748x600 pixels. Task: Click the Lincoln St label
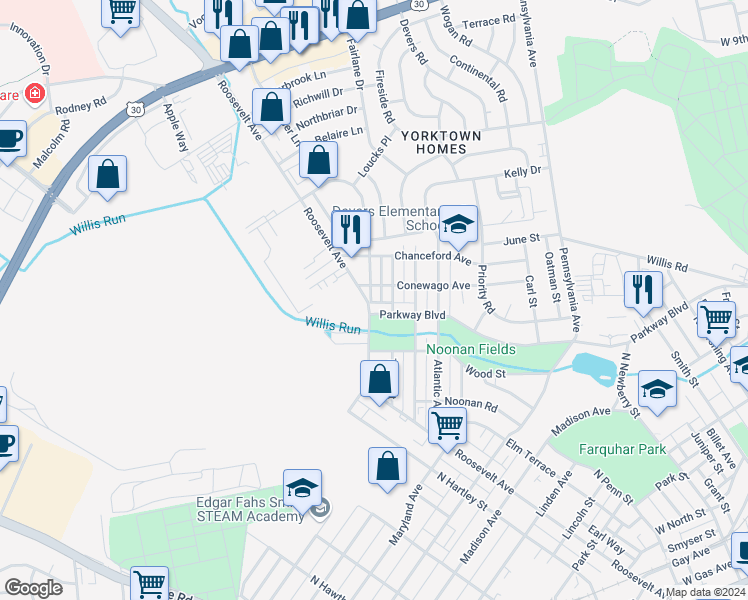579,518
